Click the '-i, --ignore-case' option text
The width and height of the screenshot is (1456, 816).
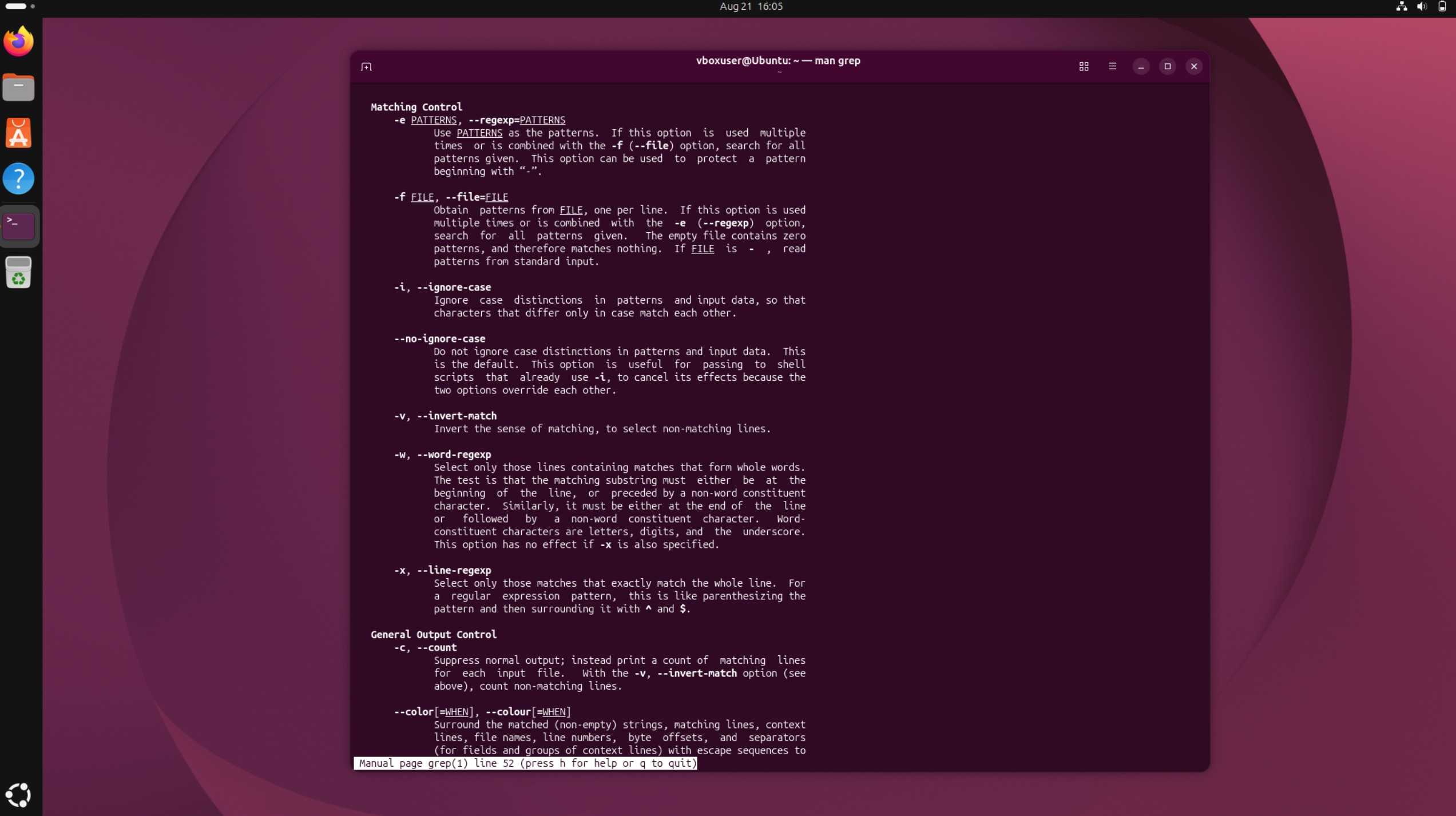click(442, 287)
